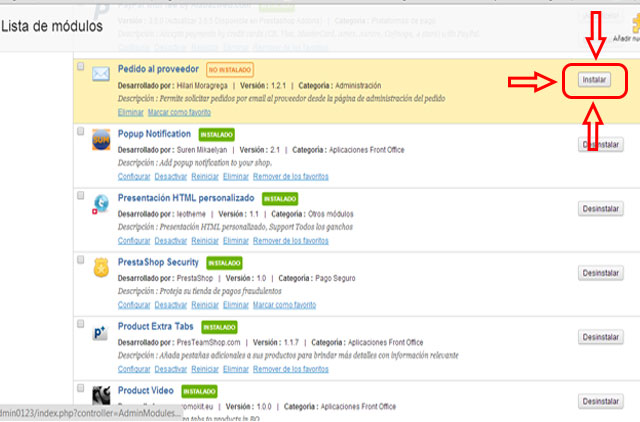640x422 pixels.
Task: Click the Presentación HTML personalizado title
Action: 186,198
